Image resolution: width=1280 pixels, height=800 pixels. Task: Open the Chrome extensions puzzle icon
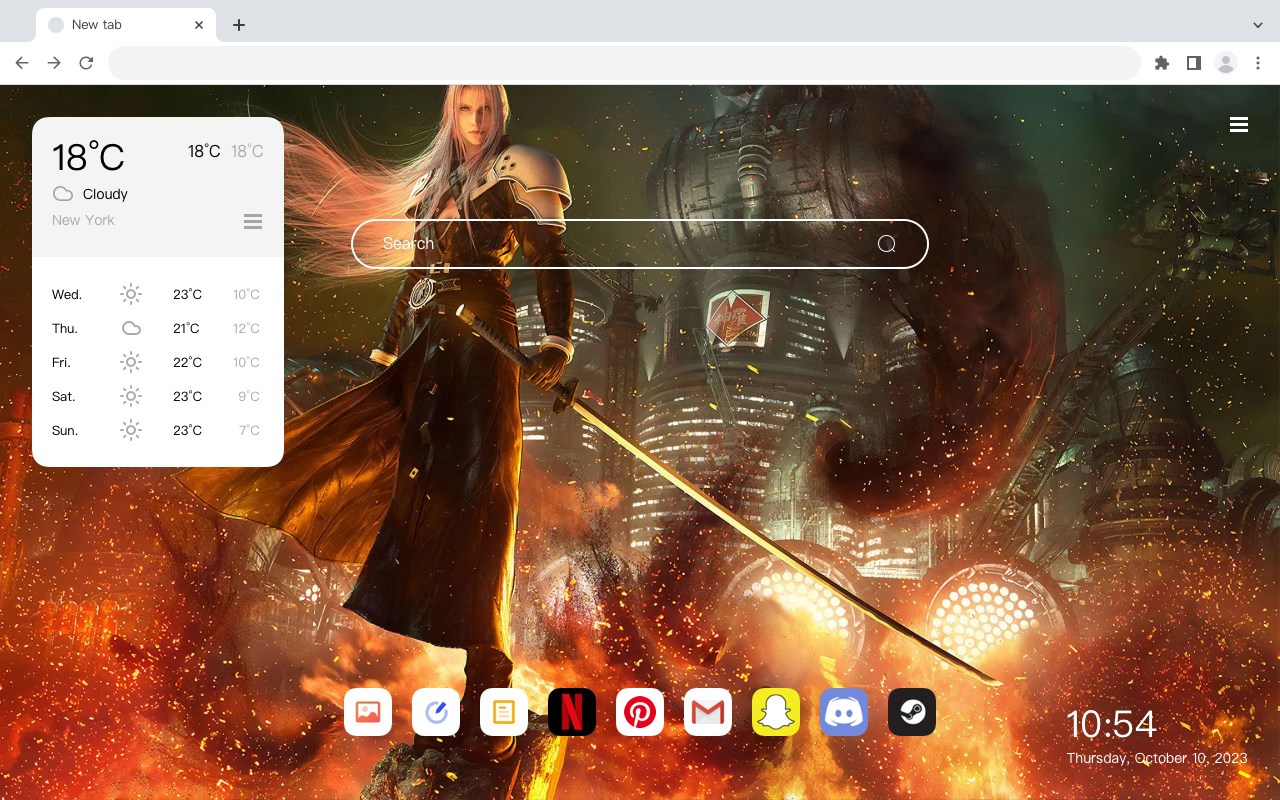pos(1161,63)
